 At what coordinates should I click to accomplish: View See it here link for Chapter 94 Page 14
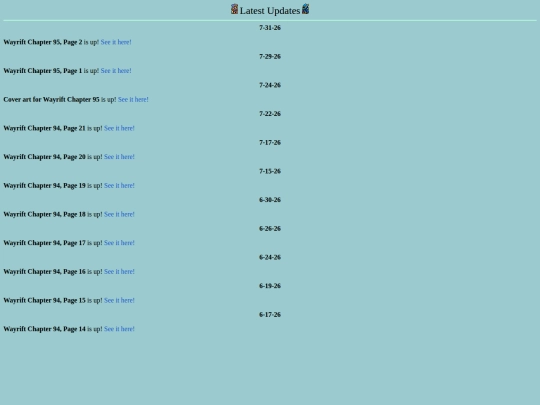click(x=119, y=329)
